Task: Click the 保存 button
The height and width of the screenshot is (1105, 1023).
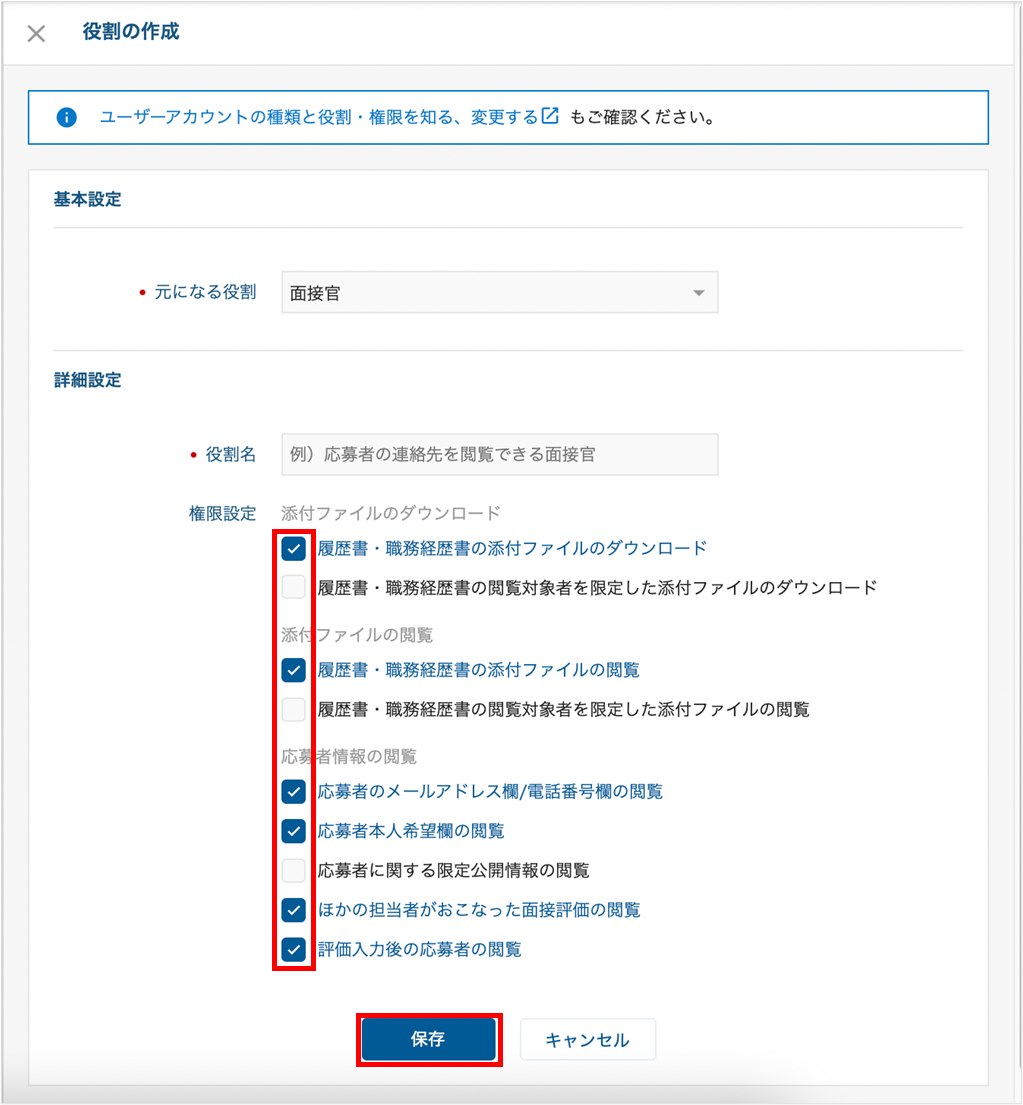Action: pos(428,1039)
